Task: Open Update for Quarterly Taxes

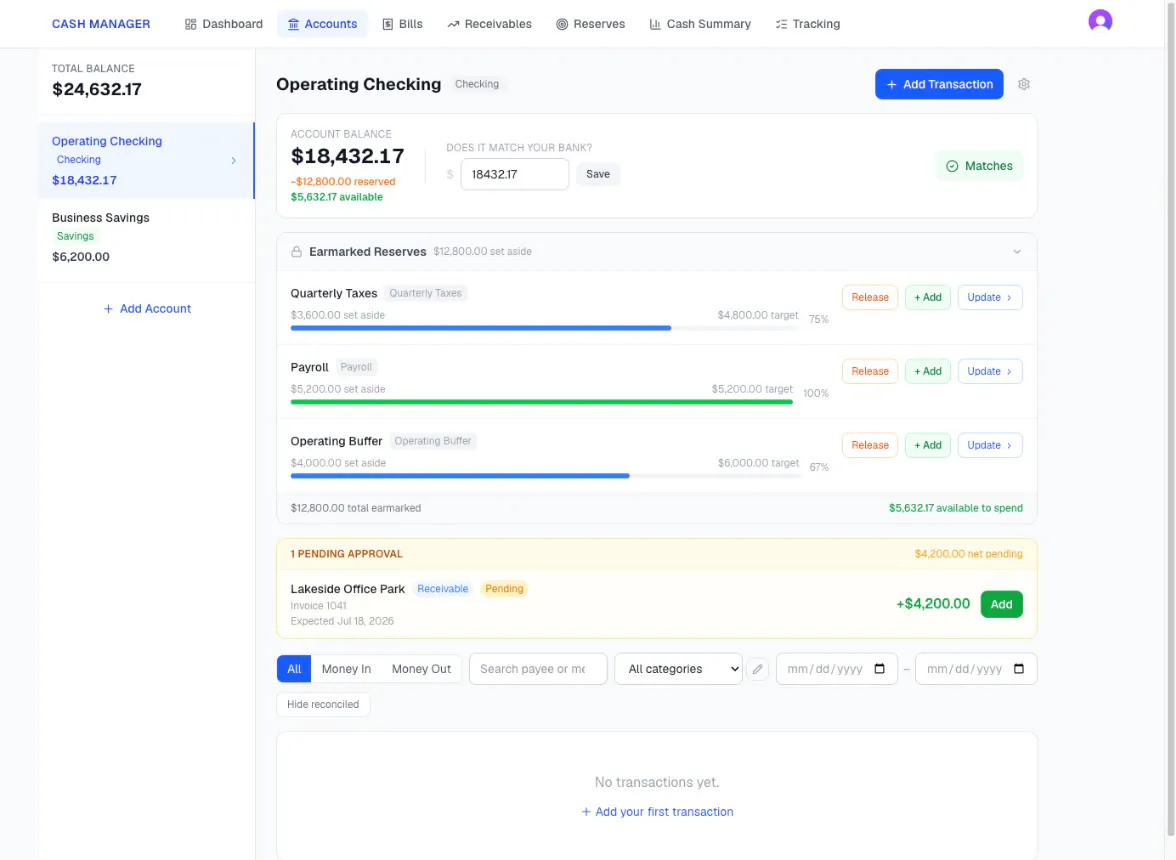Action: pyautogui.click(x=989, y=297)
